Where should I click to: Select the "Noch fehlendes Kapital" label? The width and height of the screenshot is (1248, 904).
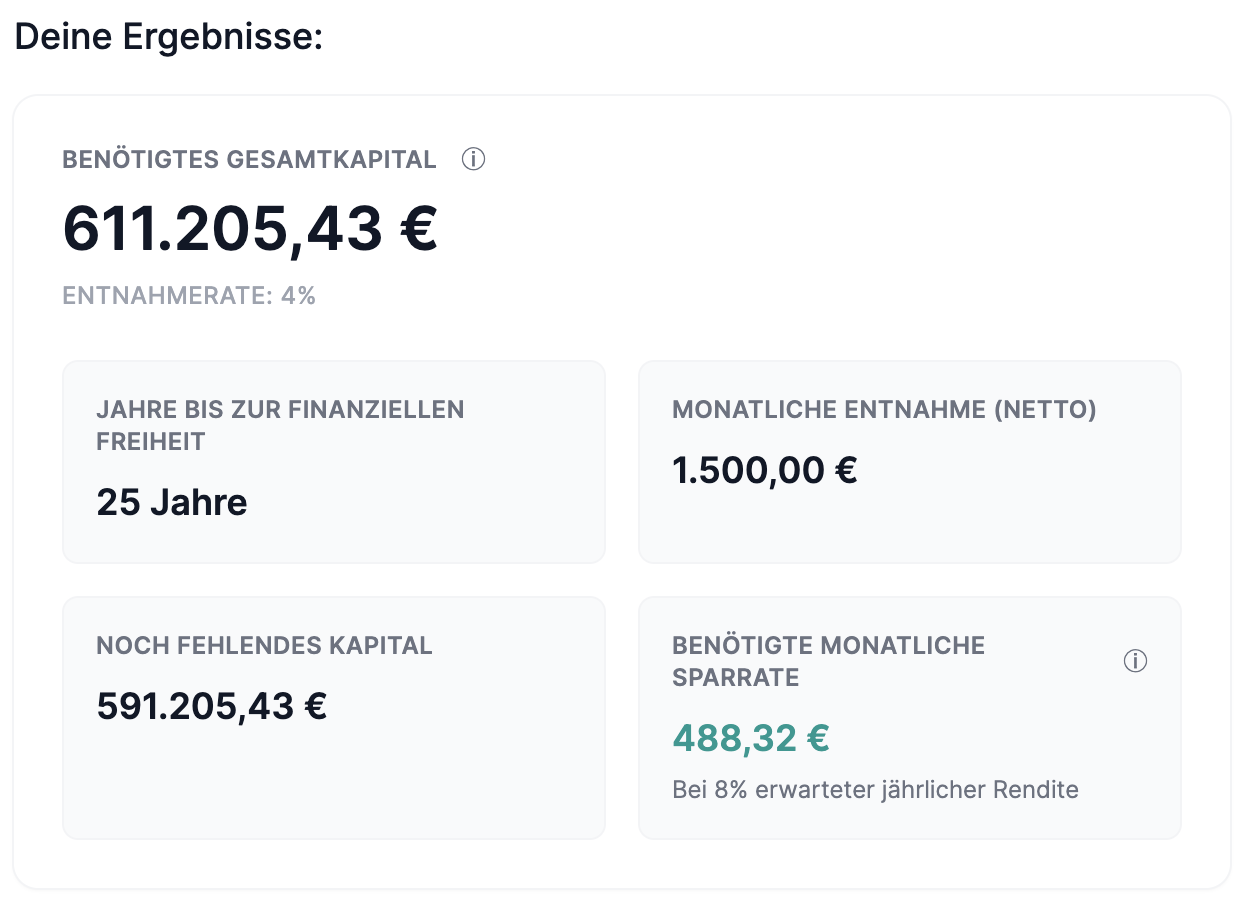point(264,645)
